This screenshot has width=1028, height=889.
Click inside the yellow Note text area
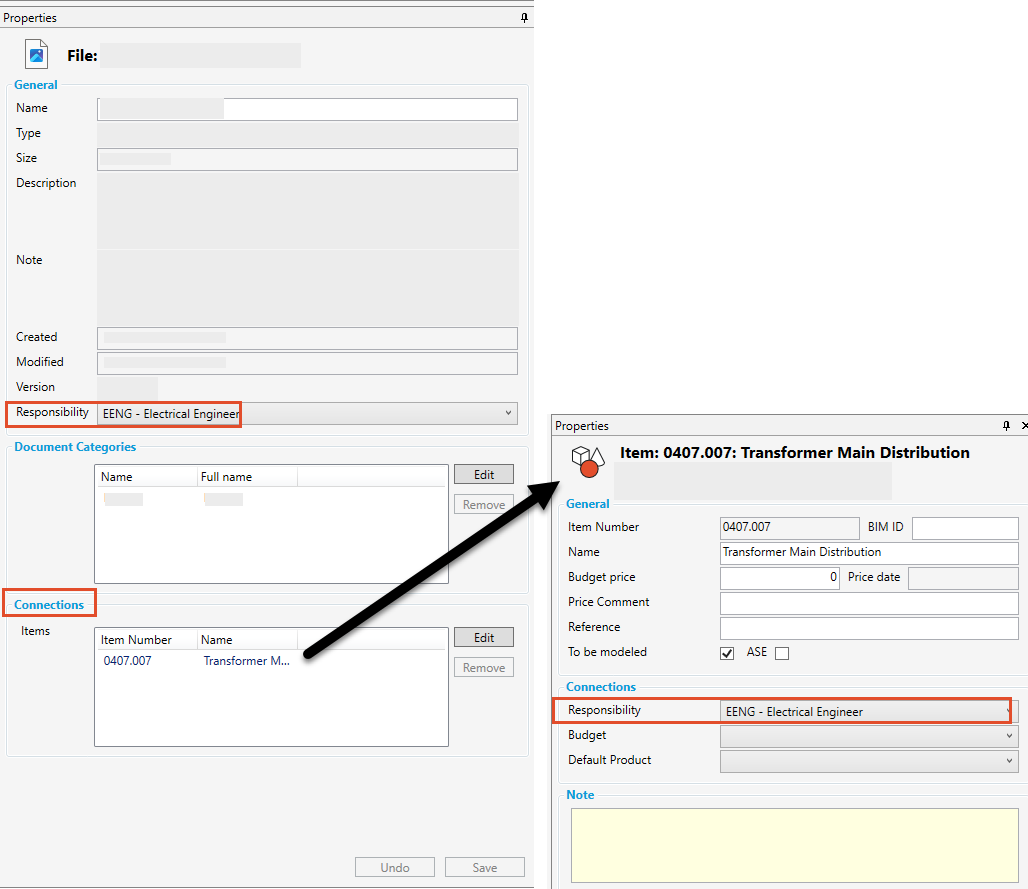pos(794,845)
